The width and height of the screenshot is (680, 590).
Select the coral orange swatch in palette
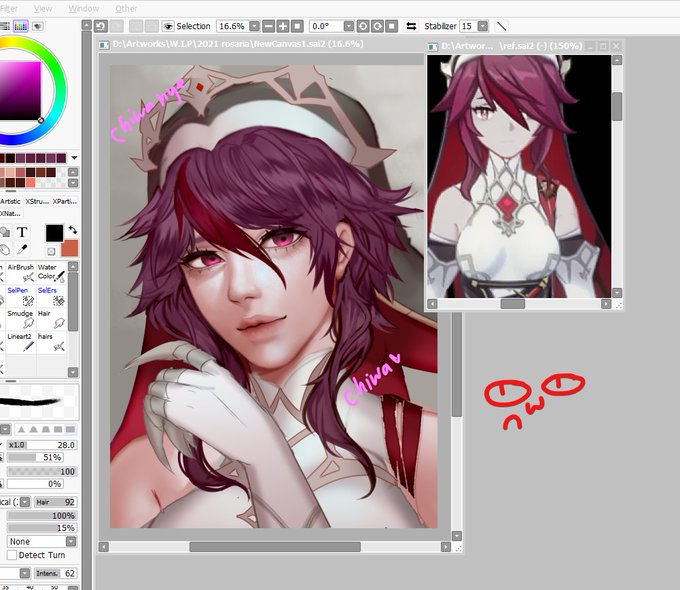click(x=30, y=182)
